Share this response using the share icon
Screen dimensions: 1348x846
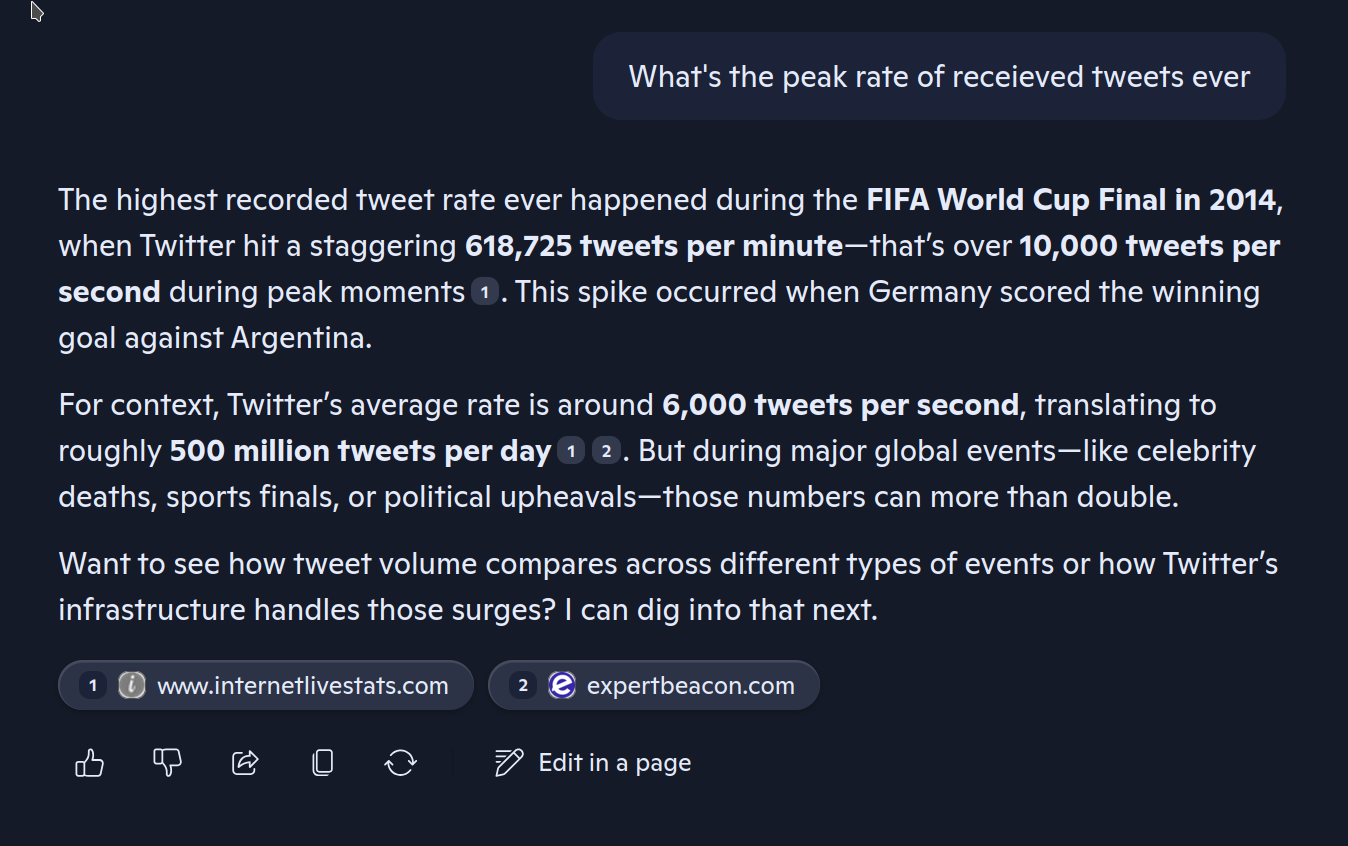coord(245,762)
